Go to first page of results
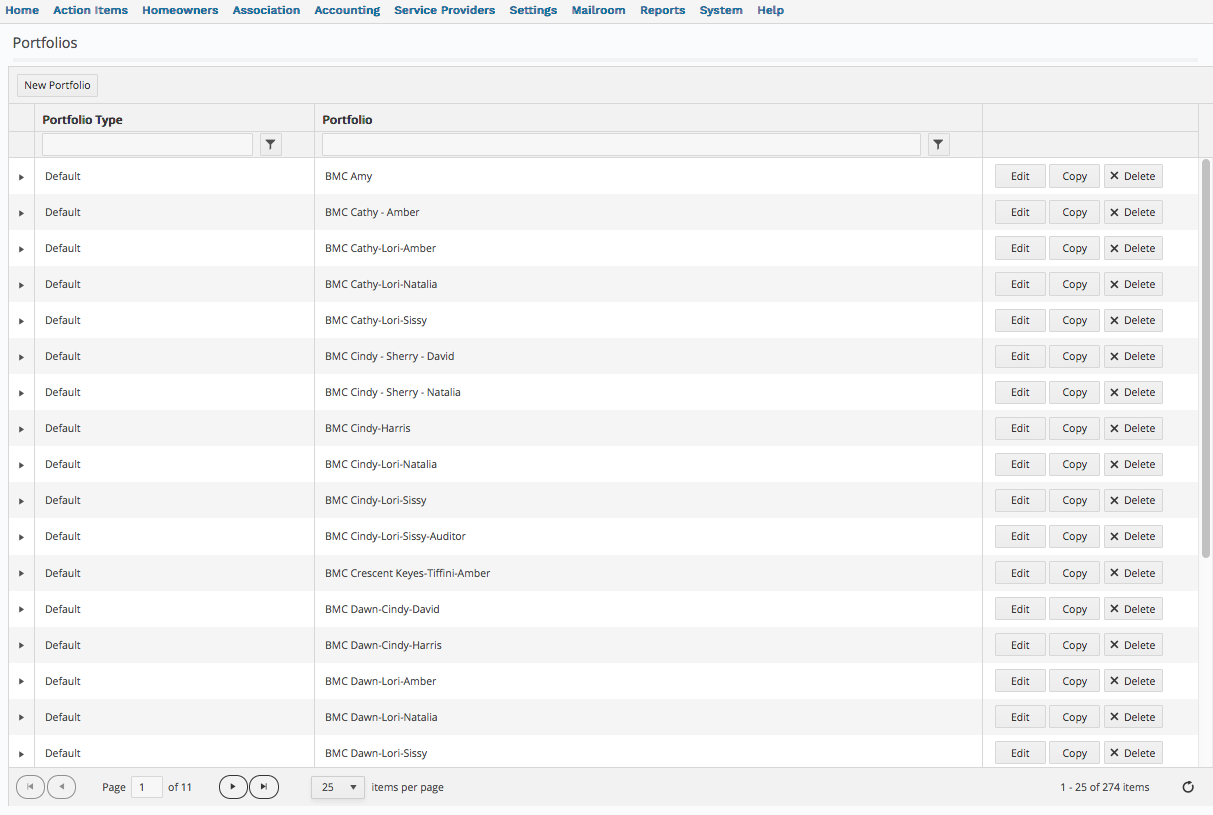Viewport: 1213px width, 815px height. 31,787
